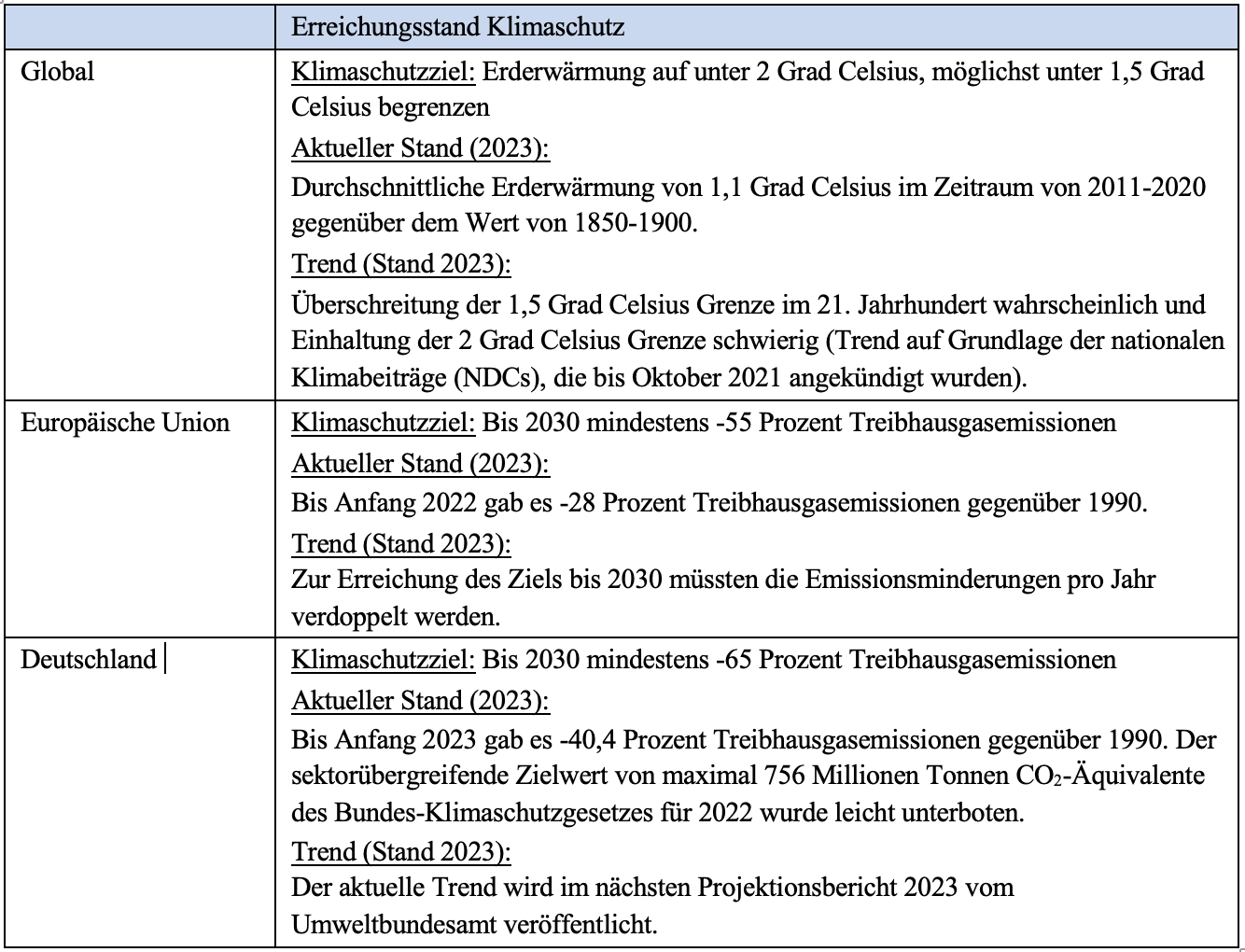Click line 'sektorübergreifende Zielwert von maximal 756 Millionen'
The height and width of the screenshot is (952, 1245).
click(x=748, y=777)
